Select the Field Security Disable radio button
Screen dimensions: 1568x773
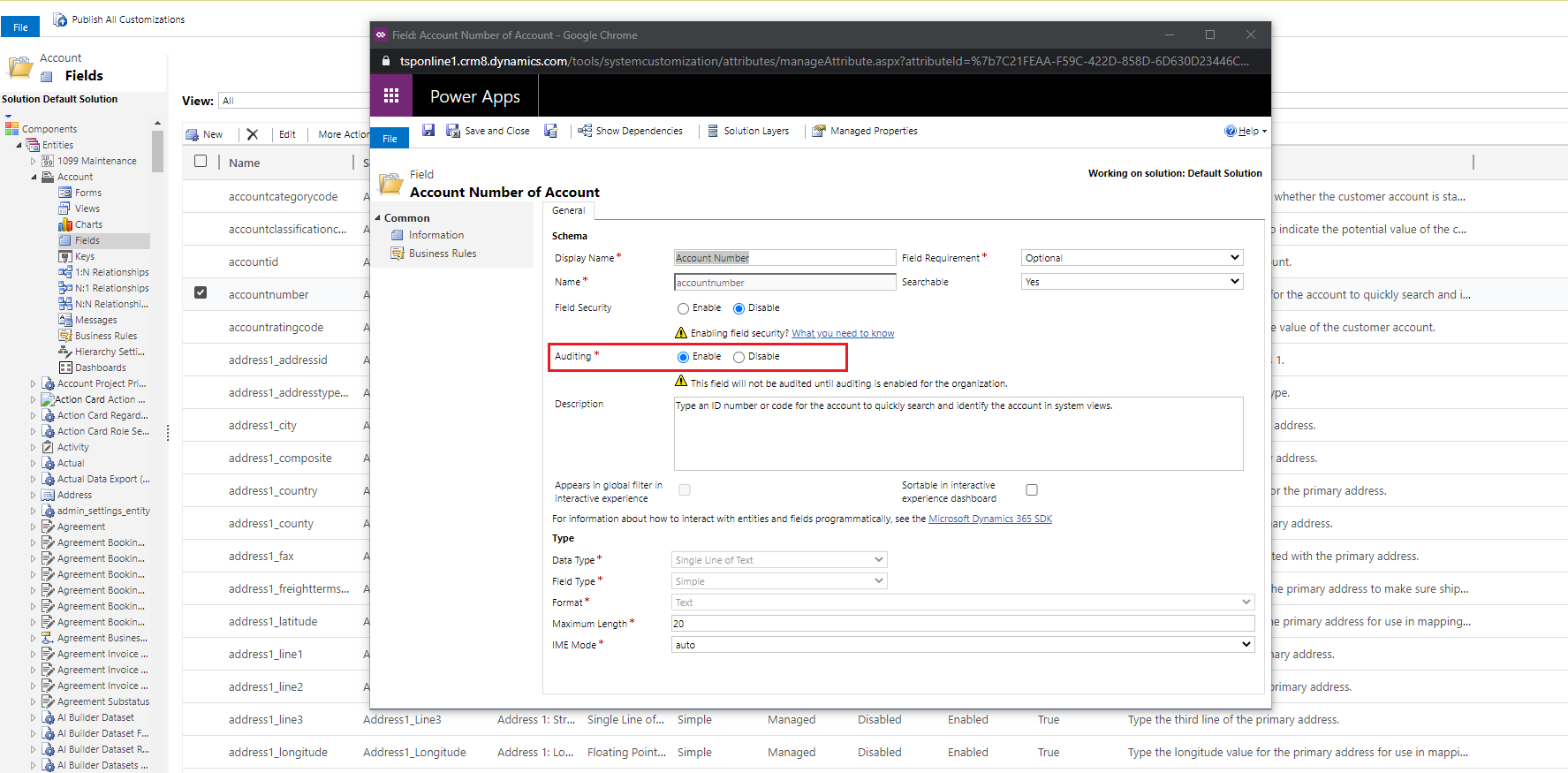point(739,308)
